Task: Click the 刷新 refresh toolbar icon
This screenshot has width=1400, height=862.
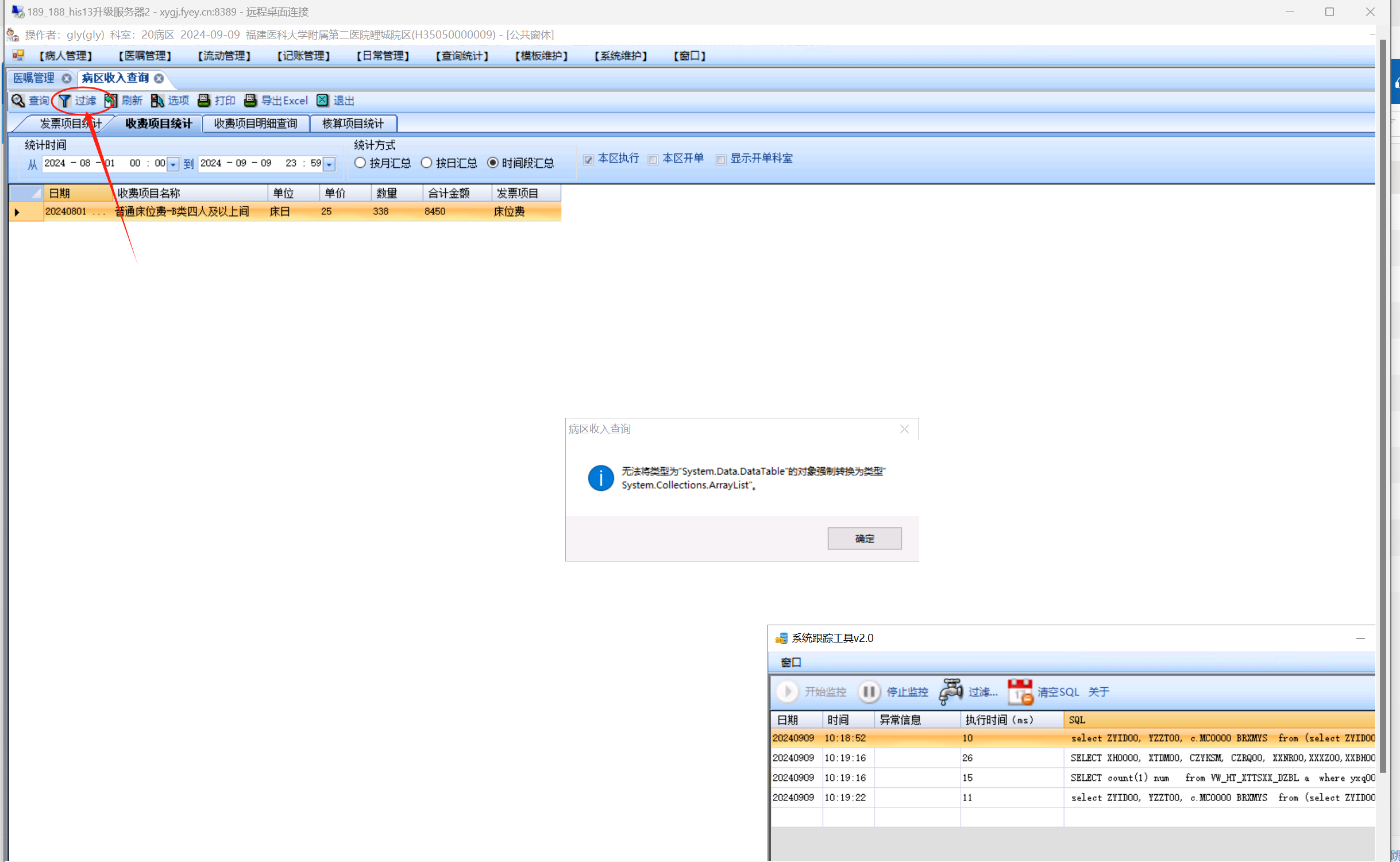Action: pyautogui.click(x=111, y=101)
